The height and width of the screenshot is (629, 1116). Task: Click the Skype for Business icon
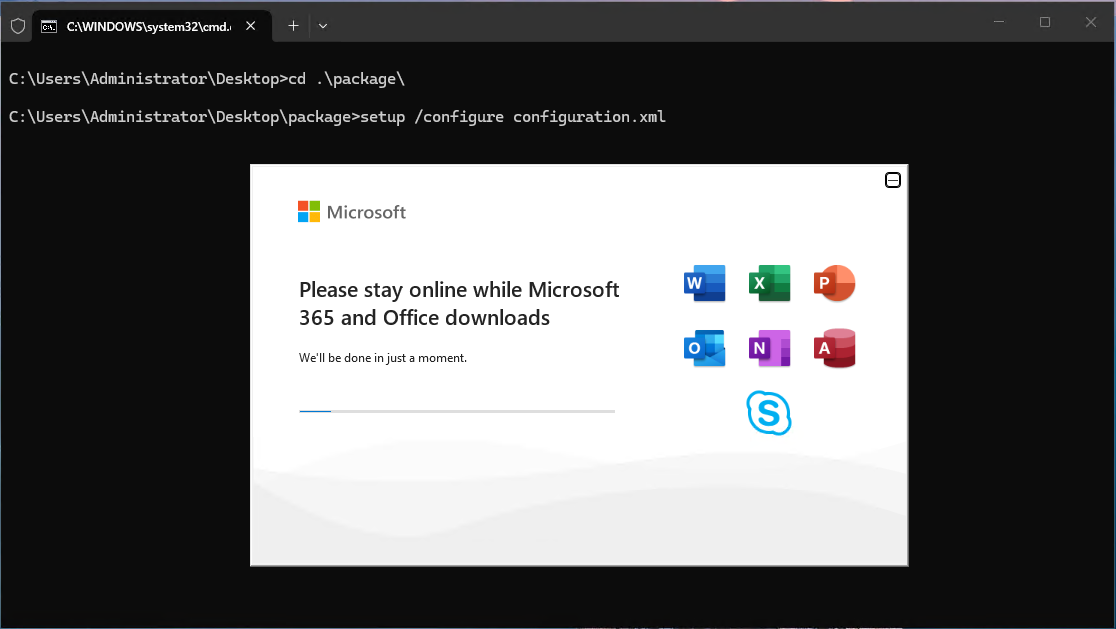pyautogui.click(x=769, y=413)
